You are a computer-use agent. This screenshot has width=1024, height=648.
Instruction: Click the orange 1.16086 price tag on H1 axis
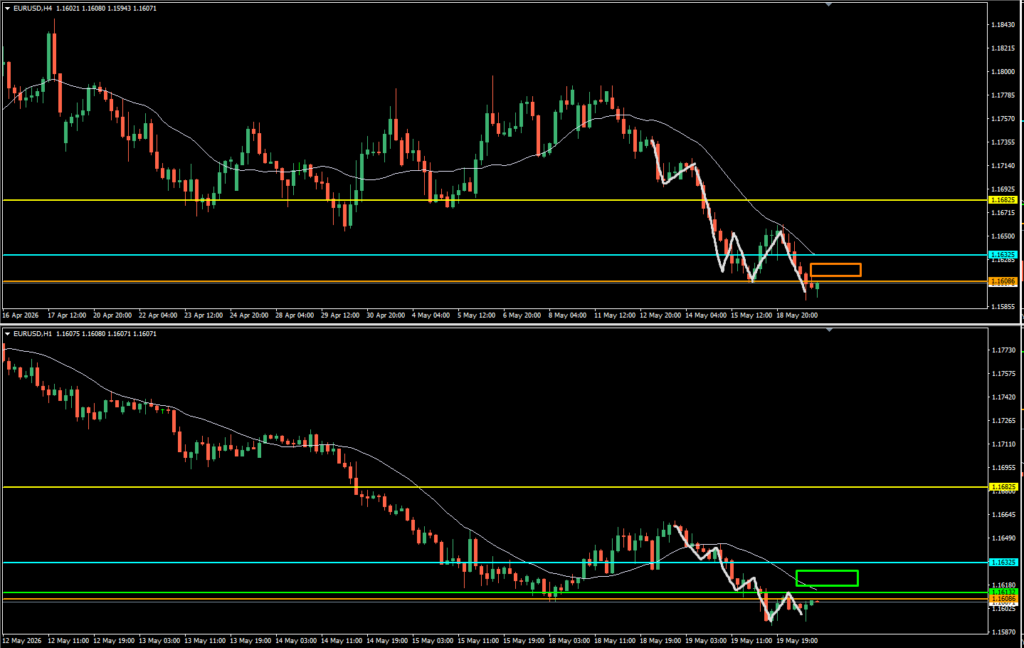(1003, 598)
